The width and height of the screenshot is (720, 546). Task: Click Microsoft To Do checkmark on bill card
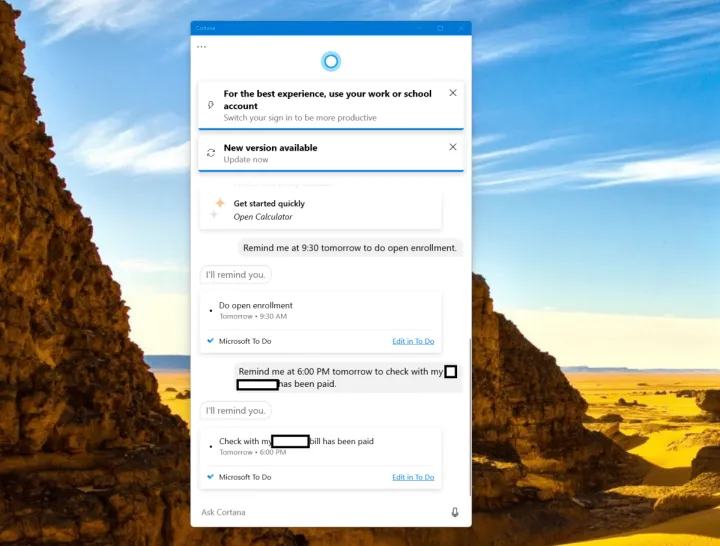coord(210,477)
